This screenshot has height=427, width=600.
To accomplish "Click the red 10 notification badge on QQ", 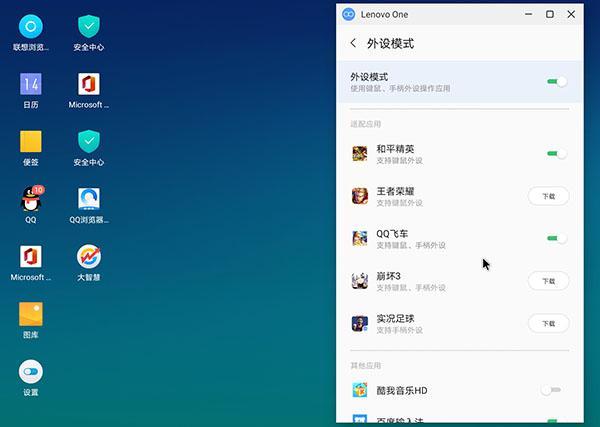I will (x=38, y=190).
